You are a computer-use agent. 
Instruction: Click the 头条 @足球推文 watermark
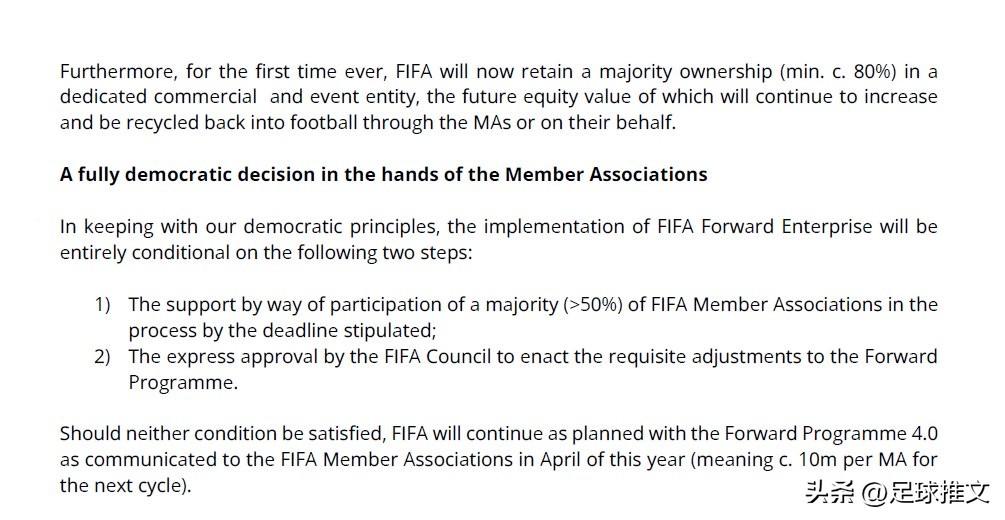[x=897, y=492]
